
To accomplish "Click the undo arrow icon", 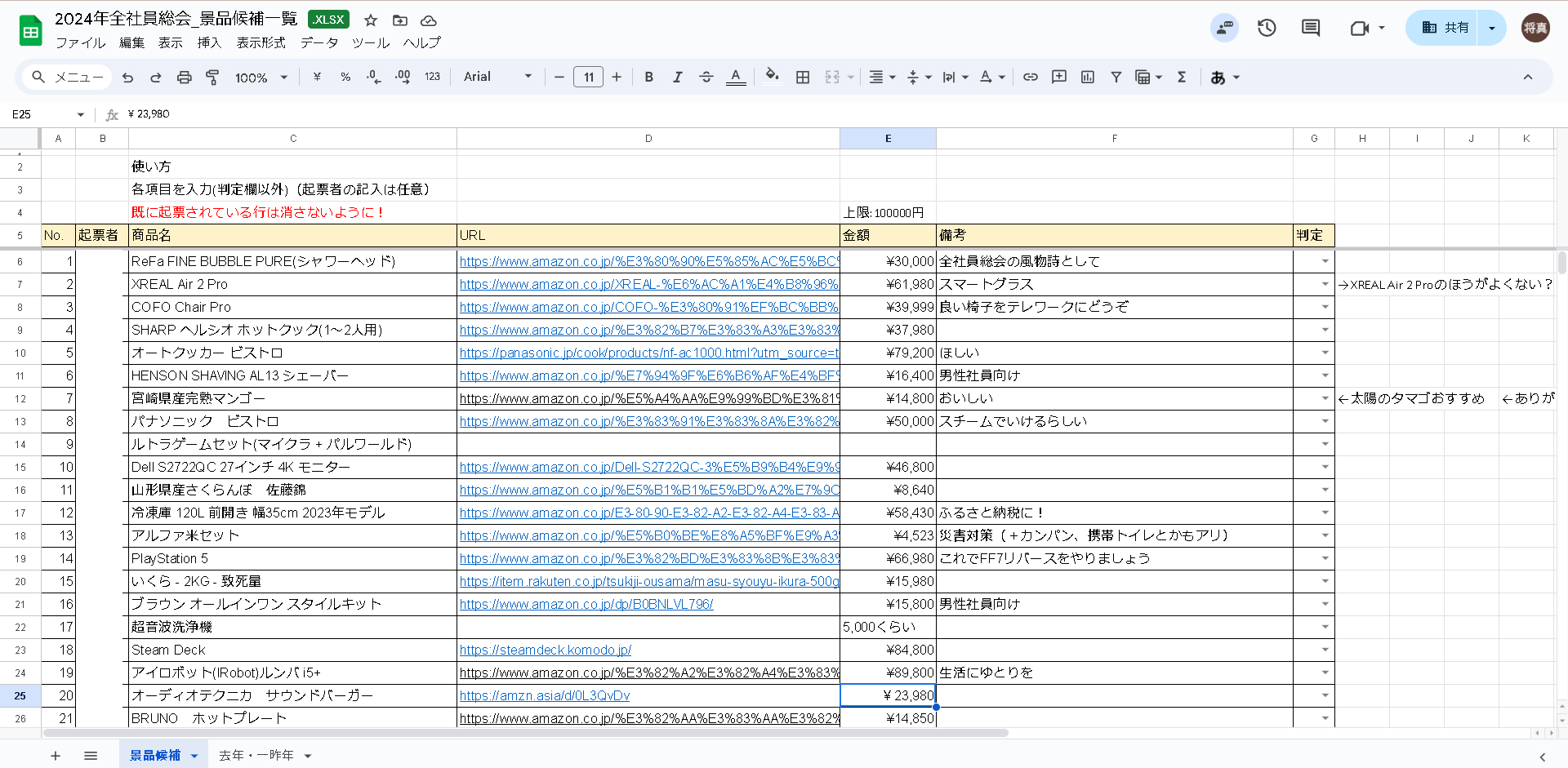I will 127,78.
